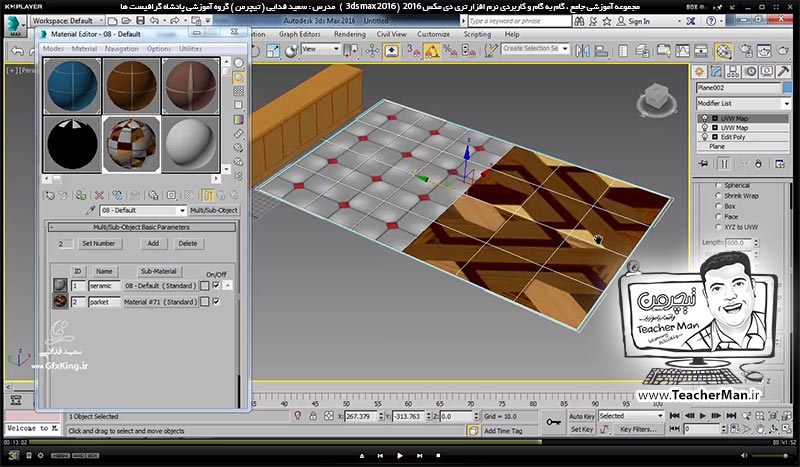
Task: Click Render Production teapot icon
Action: 783,51
